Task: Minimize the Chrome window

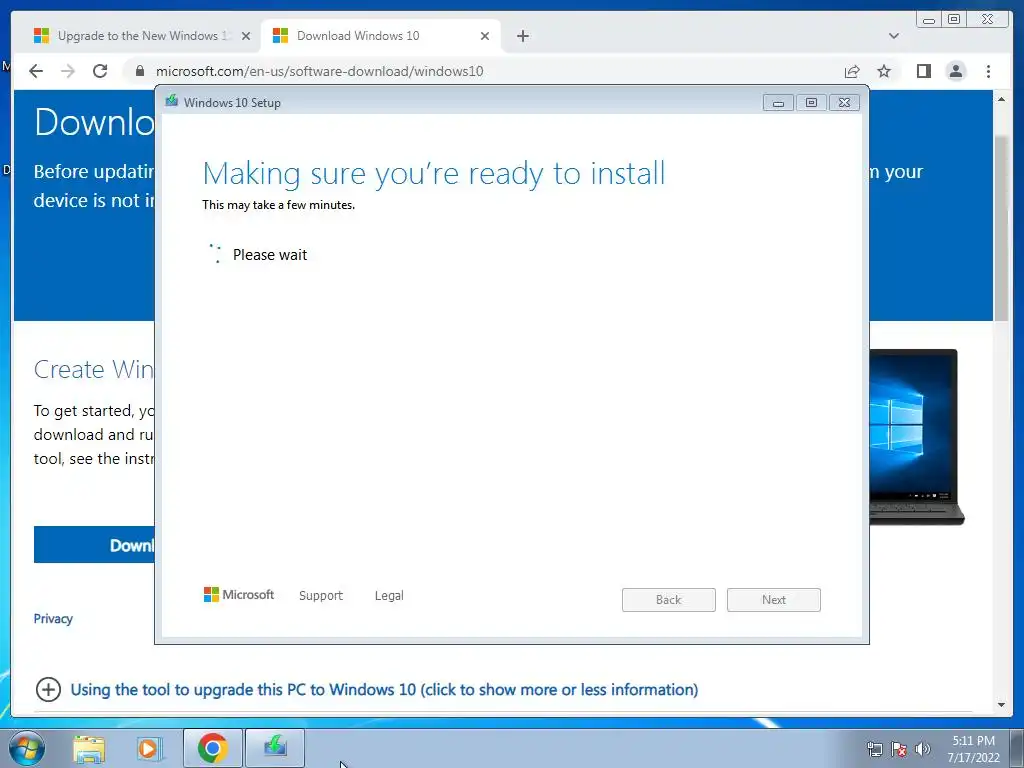Action: click(x=929, y=20)
